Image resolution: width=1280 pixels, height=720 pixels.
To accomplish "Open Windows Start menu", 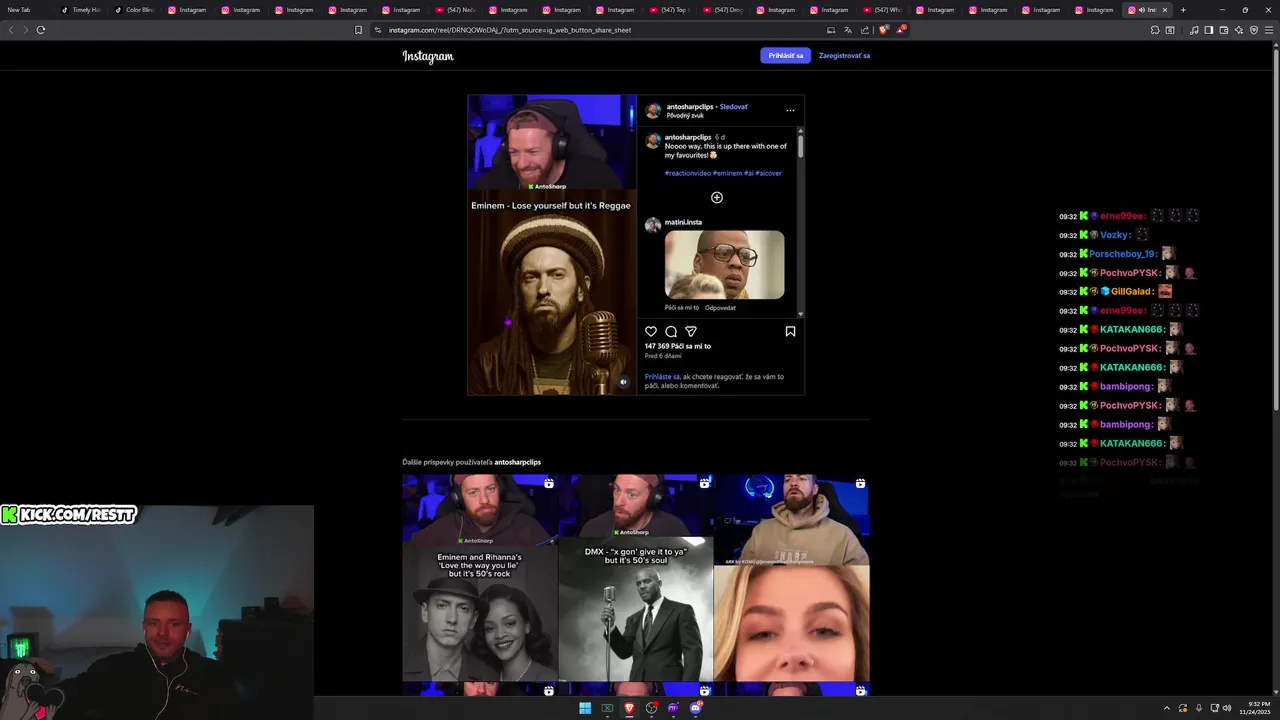I will [585, 708].
